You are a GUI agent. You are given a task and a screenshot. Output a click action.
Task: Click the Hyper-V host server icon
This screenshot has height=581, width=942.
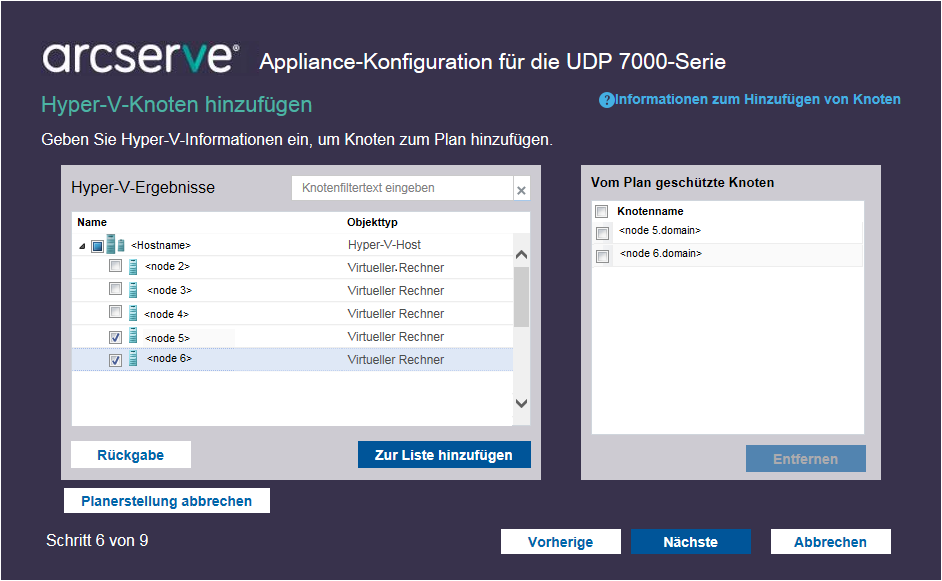pyautogui.click(x=115, y=245)
